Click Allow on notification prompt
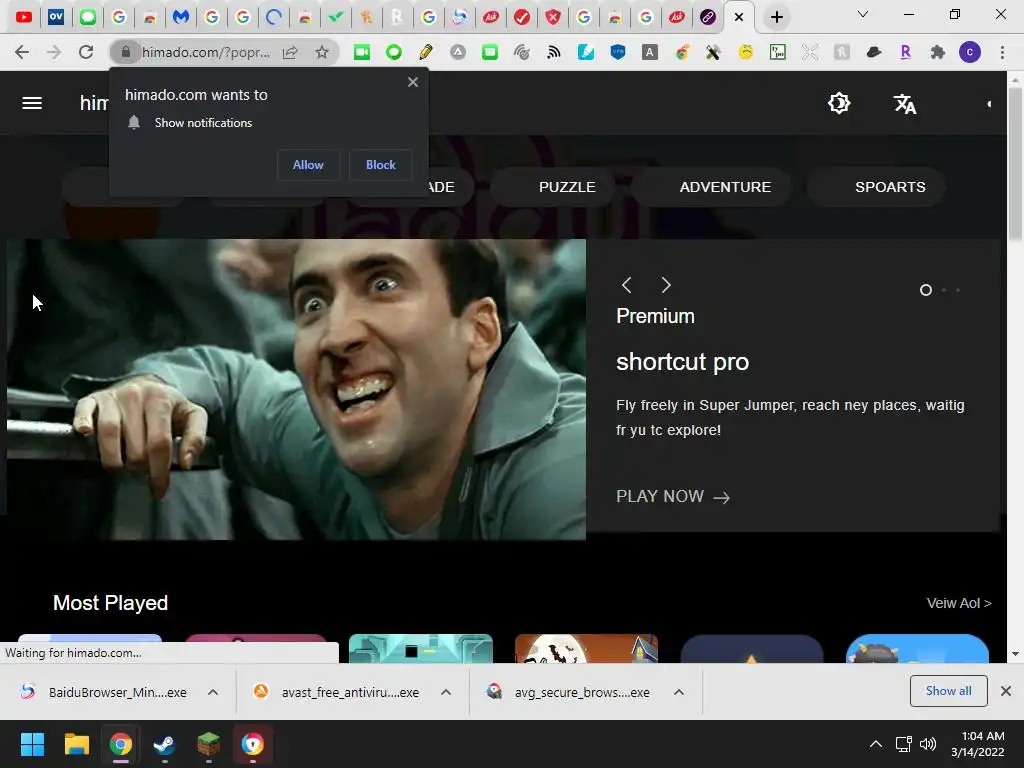Screen dimensions: 1024x768 (308, 165)
